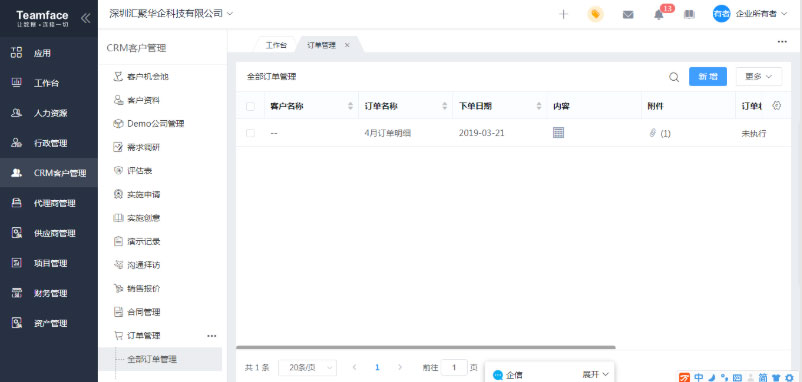Viewport: 802px width, 382px height.
Task: Click the search magnifier icon
Action: click(674, 77)
